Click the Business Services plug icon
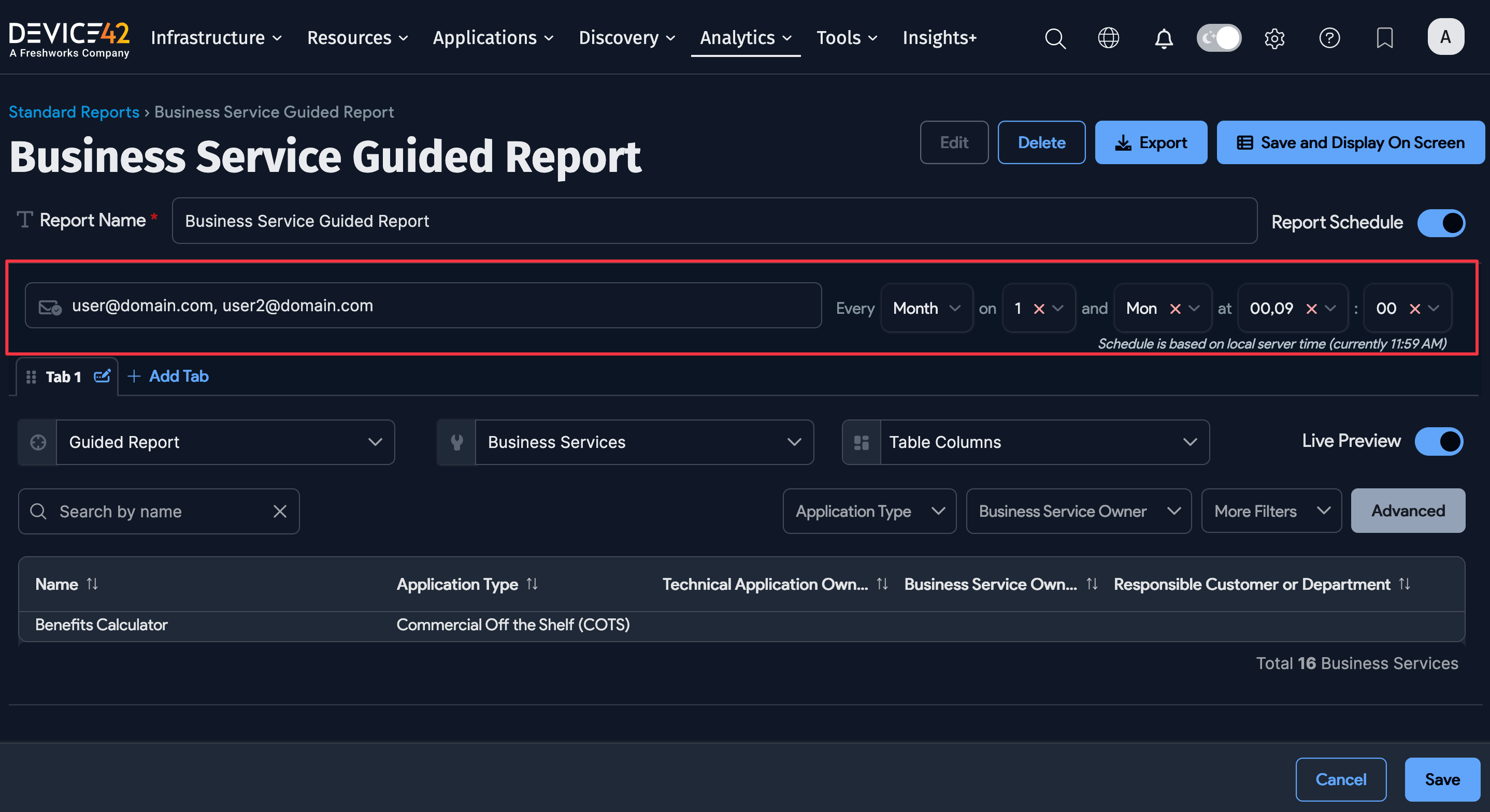 pos(456,442)
